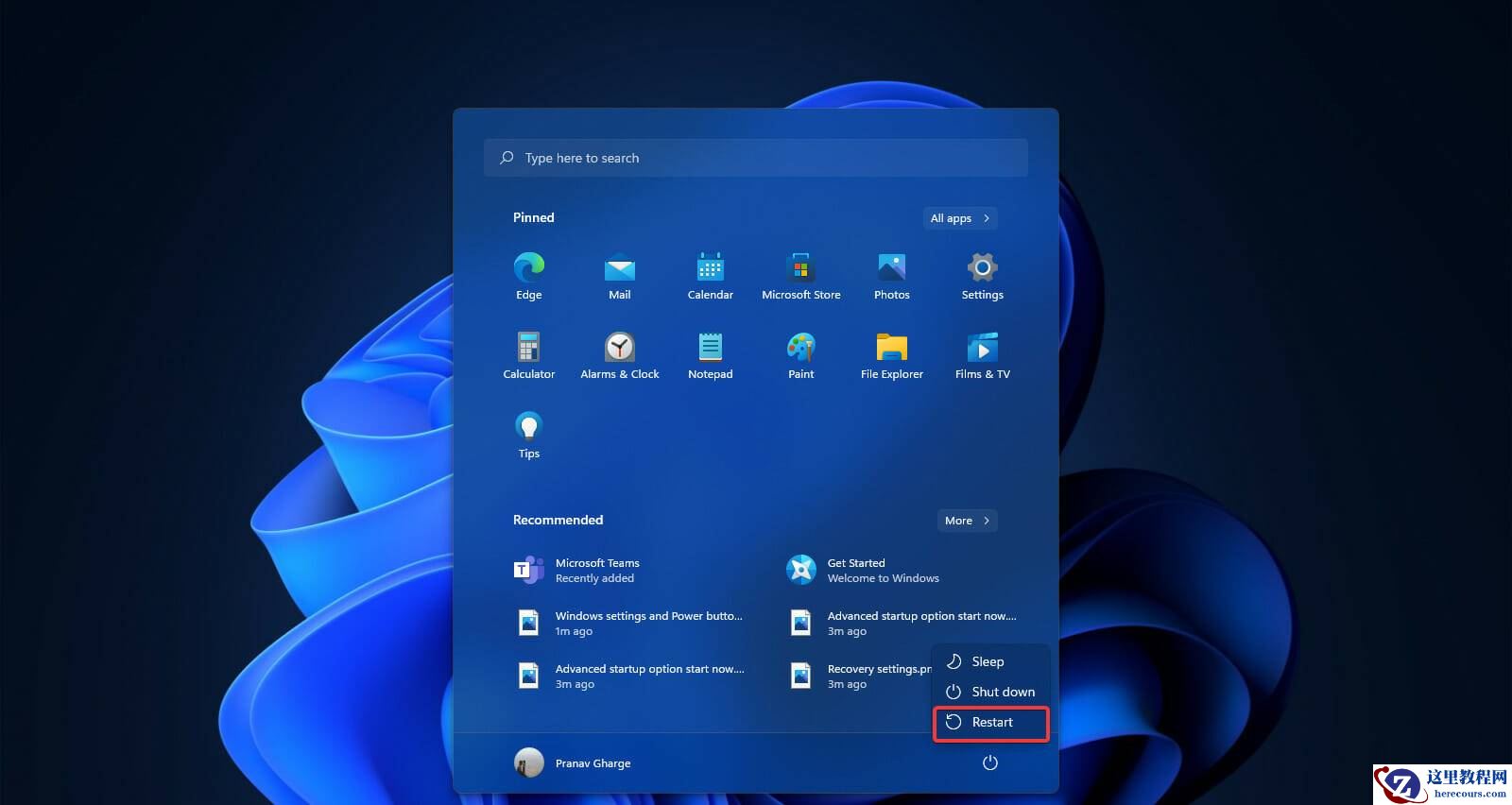The height and width of the screenshot is (805, 1512).
Task: Choose Shut down from the power menu
Action: click(990, 692)
